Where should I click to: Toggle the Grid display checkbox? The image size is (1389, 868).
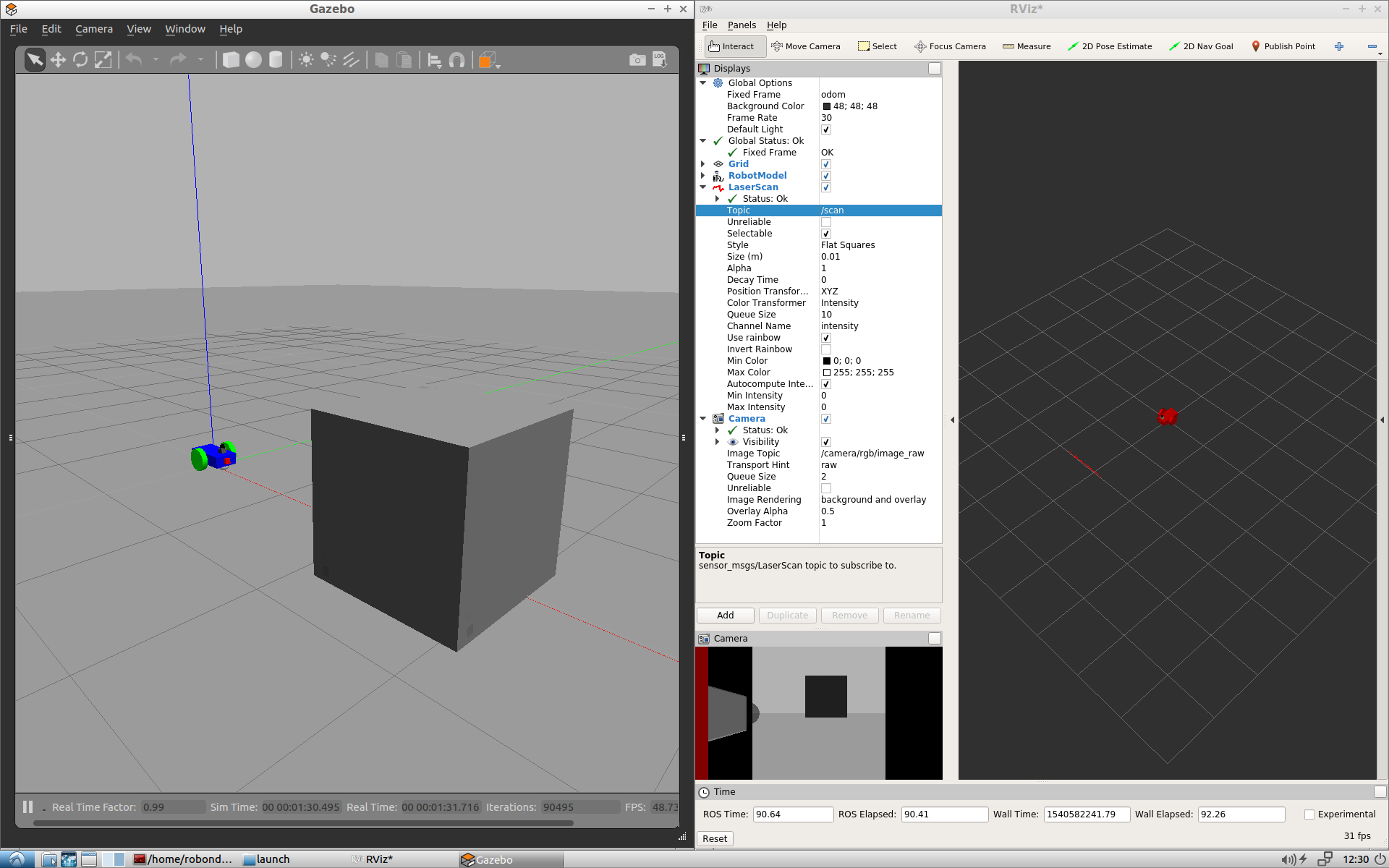click(x=826, y=164)
